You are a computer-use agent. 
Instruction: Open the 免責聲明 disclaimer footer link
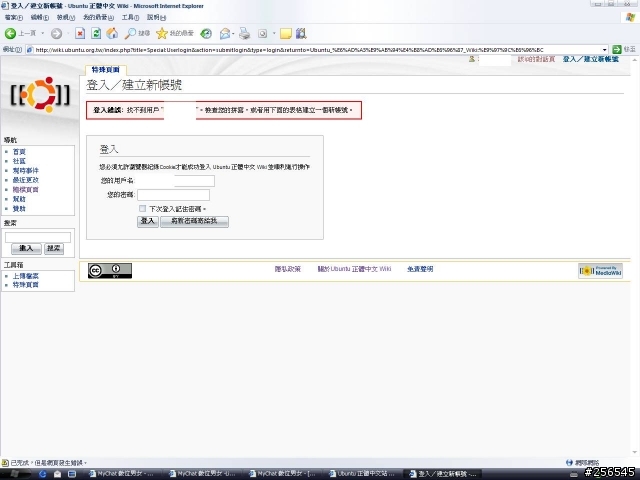[x=420, y=269]
